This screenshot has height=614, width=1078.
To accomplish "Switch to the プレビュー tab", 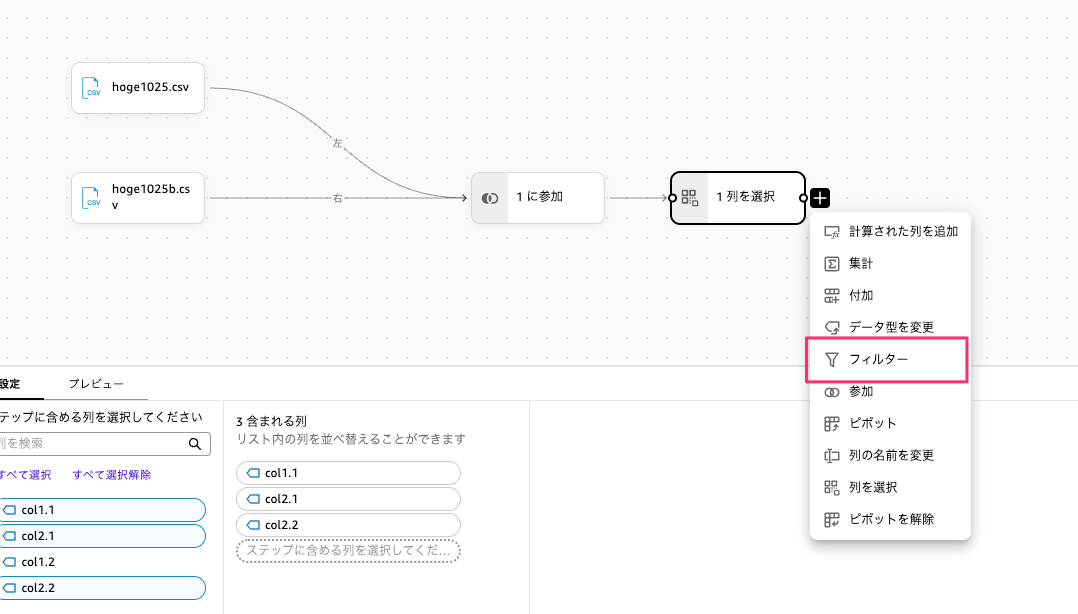I will coord(96,384).
